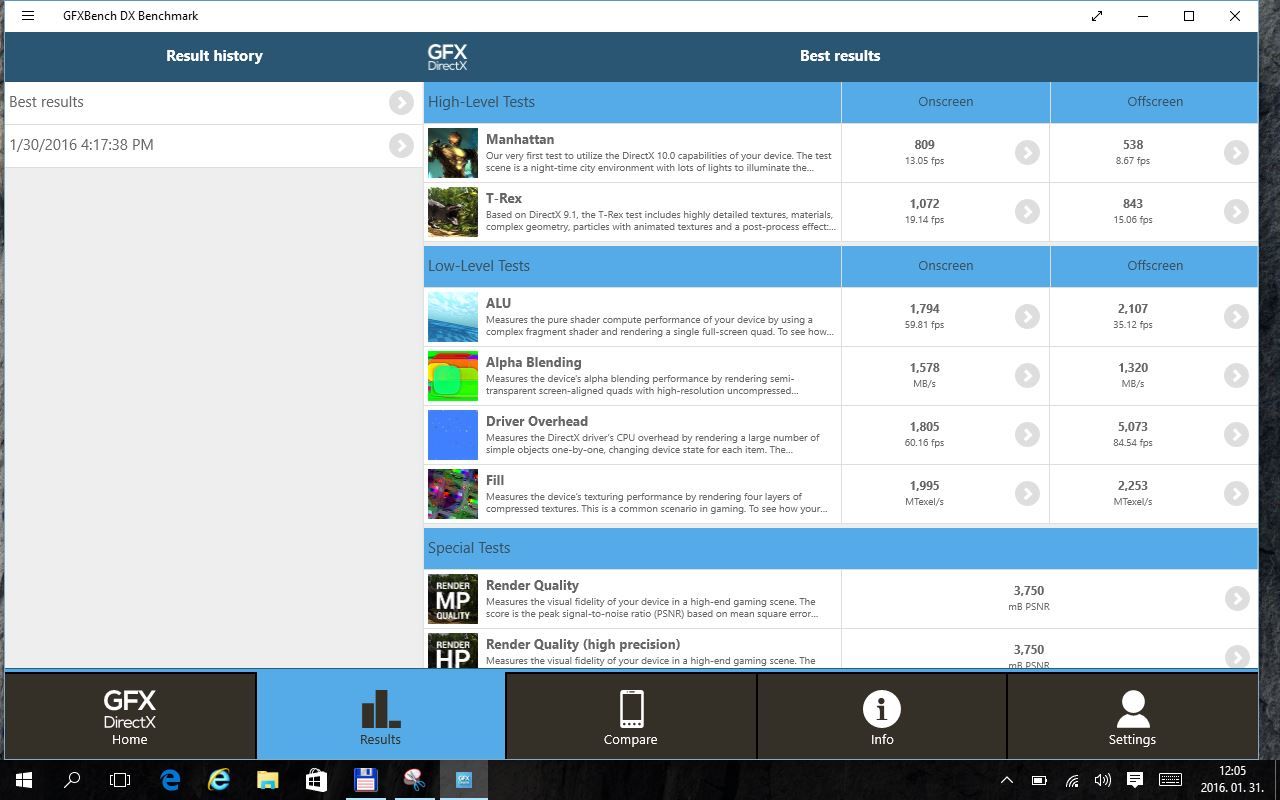Viewport: 1280px width, 800px height.
Task: Open Driver Overhead offscreen details arrow
Action: tap(1236, 434)
